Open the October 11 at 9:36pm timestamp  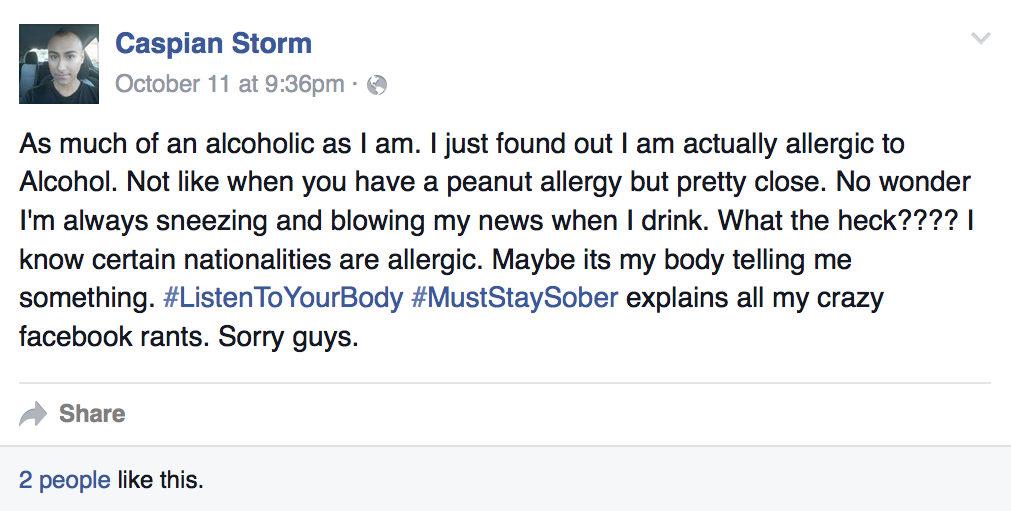(229, 85)
